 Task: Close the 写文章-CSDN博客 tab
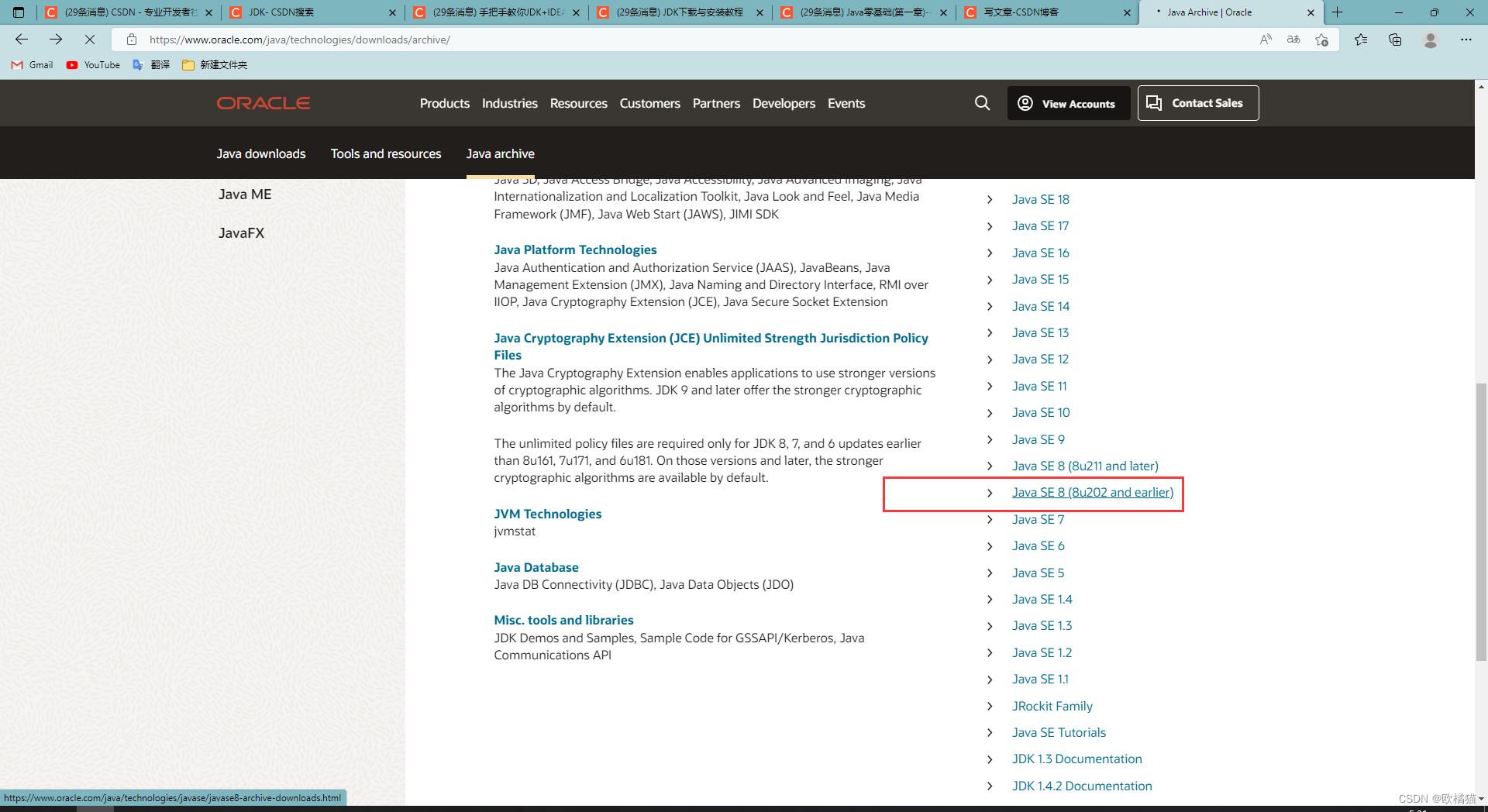[x=1128, y=12]
